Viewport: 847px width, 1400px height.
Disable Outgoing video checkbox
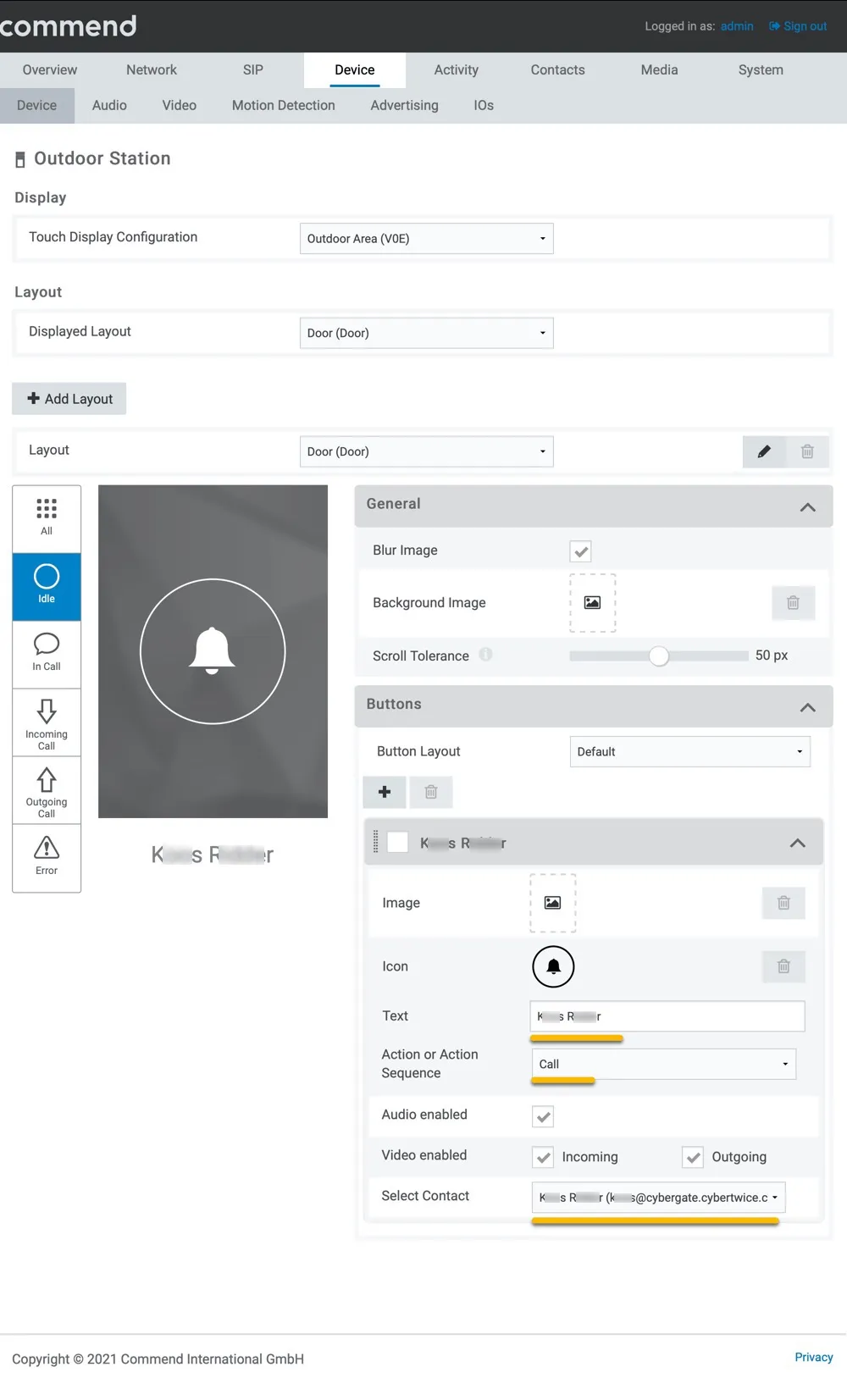[x=693, y=1157]
